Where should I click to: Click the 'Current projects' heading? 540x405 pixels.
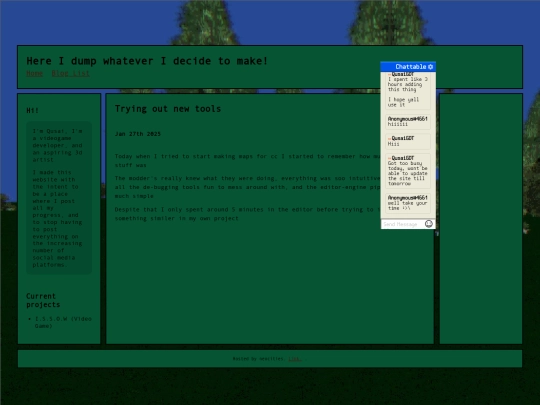coord(43,300)
